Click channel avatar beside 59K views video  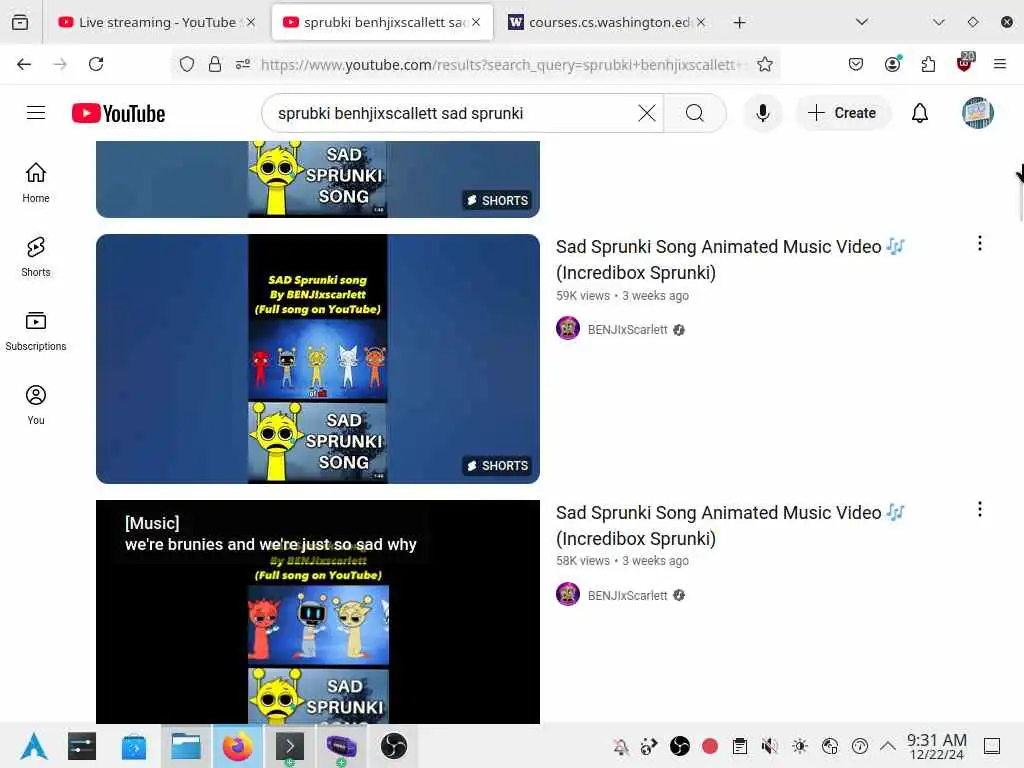coord(568,328)
